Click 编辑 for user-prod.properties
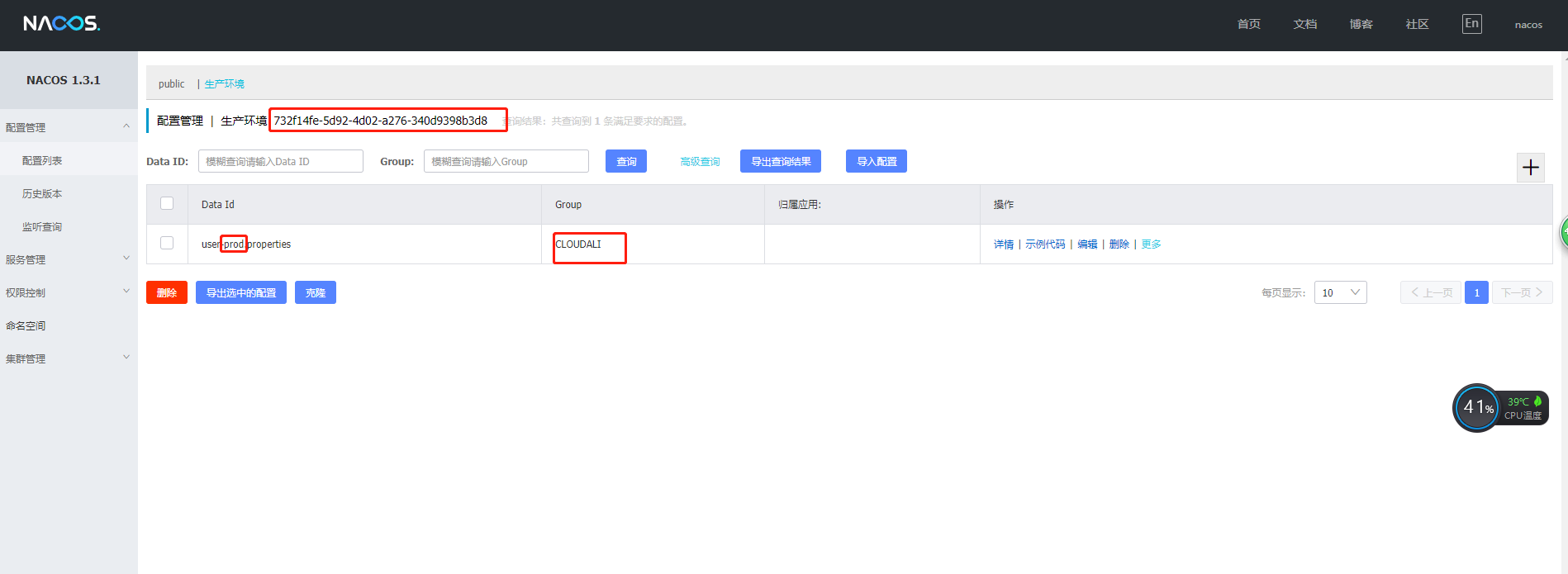This screenshot has width=1568, height=574. click(1087, 244)
